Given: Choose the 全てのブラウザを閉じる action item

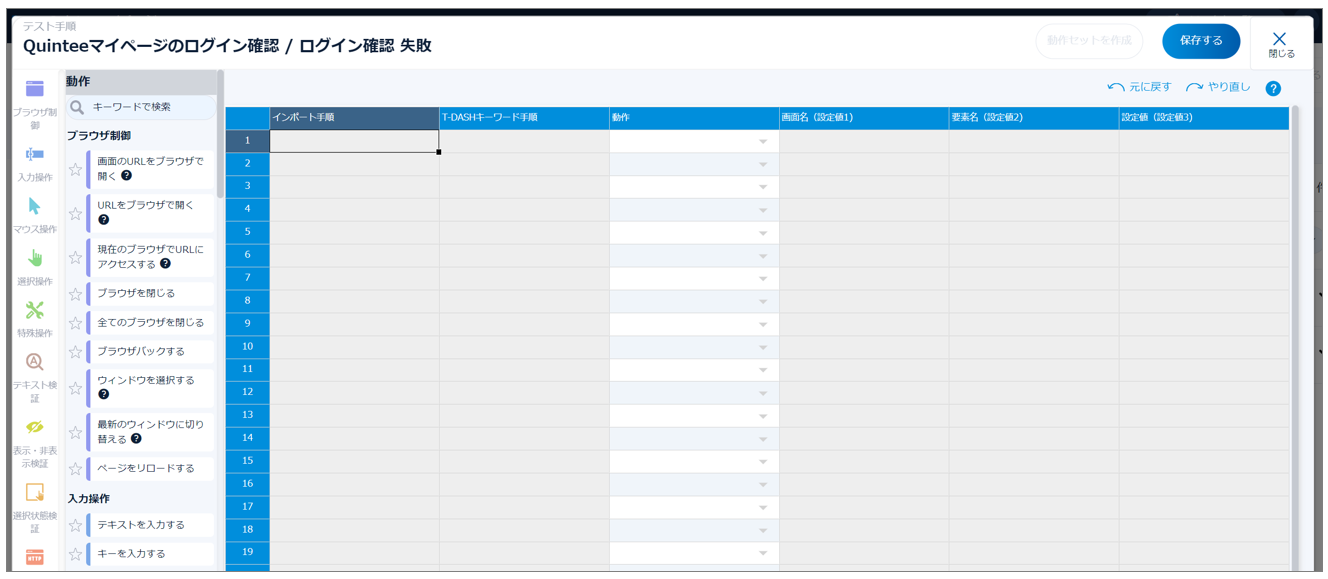Looking at the screenshot, I should tap(150, 323).
